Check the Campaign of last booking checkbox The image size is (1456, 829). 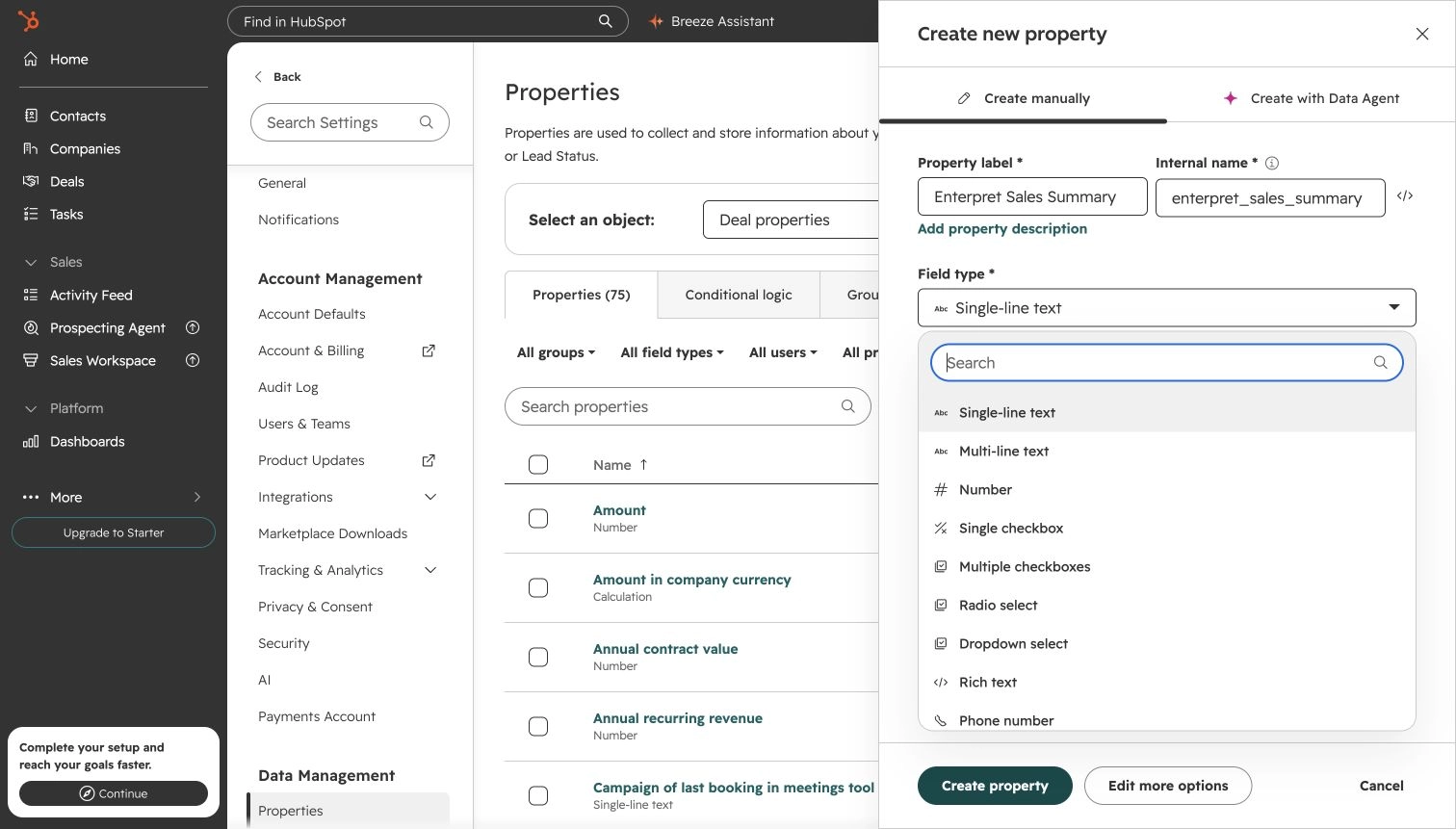[538, 796]
